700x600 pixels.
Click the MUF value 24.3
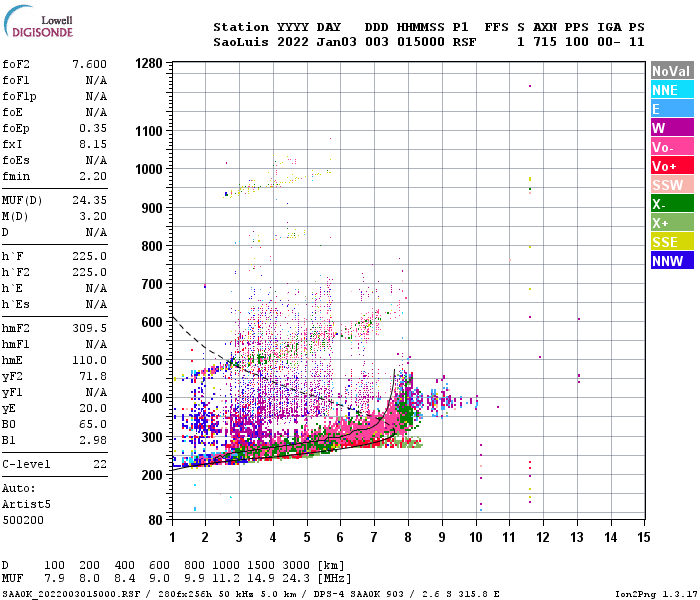[x=296, y=579]
